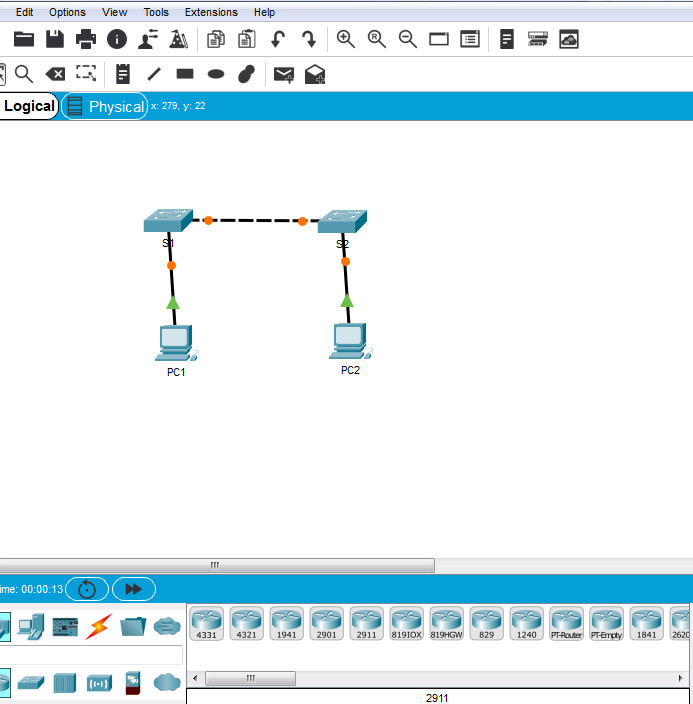This screenshot has width=693, height=704.
Task: Open the Help menu
Action: (x=264, y=12)
